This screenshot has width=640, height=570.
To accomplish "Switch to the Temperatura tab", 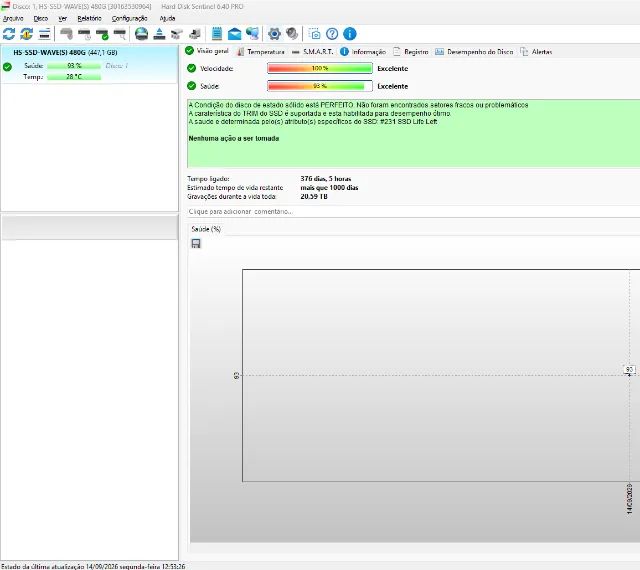I will pyautogui.click(x=261, y=52).
